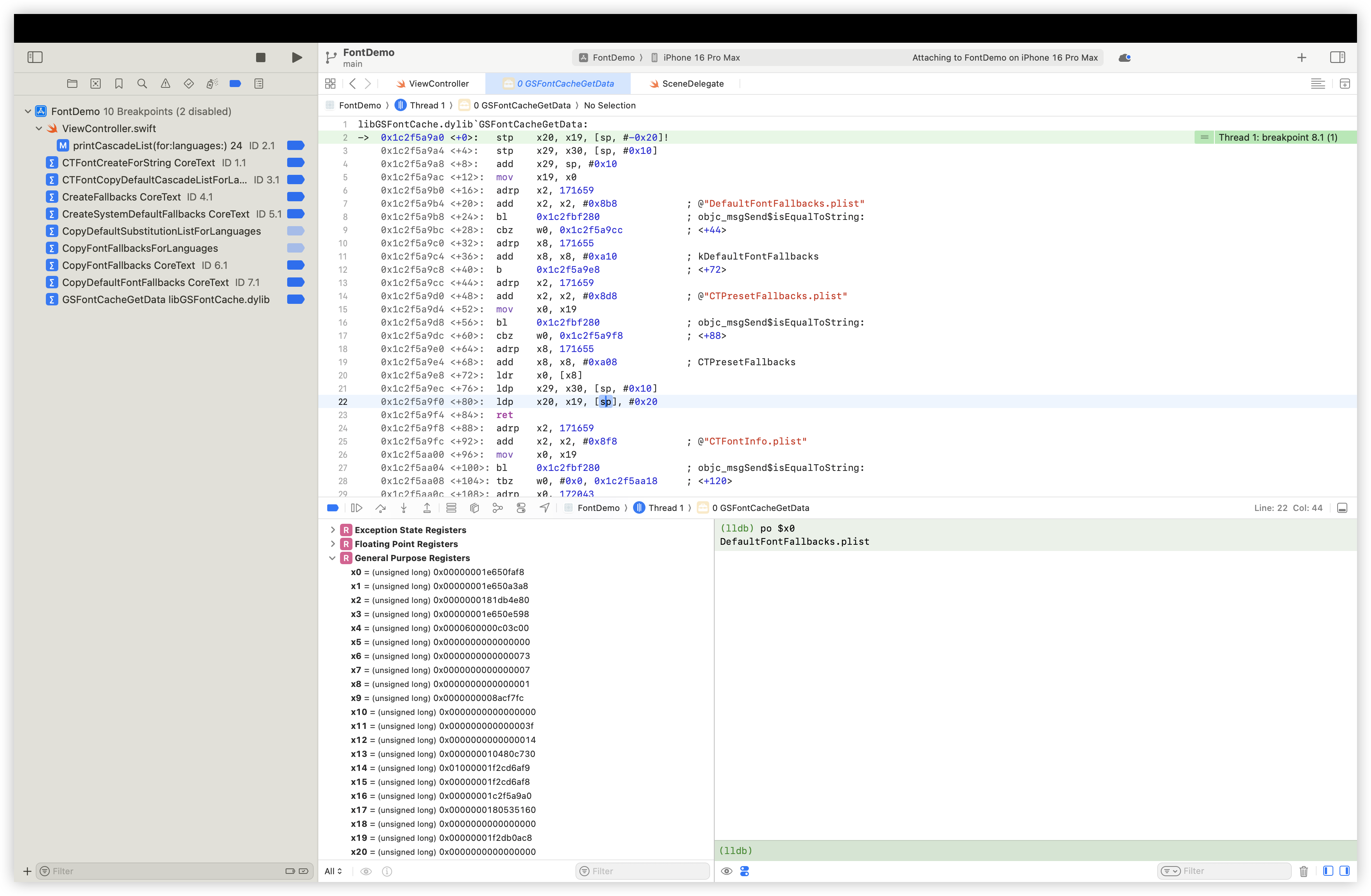
Task: Switch to the SceneDelegate tab
Action: pos(686,84)
